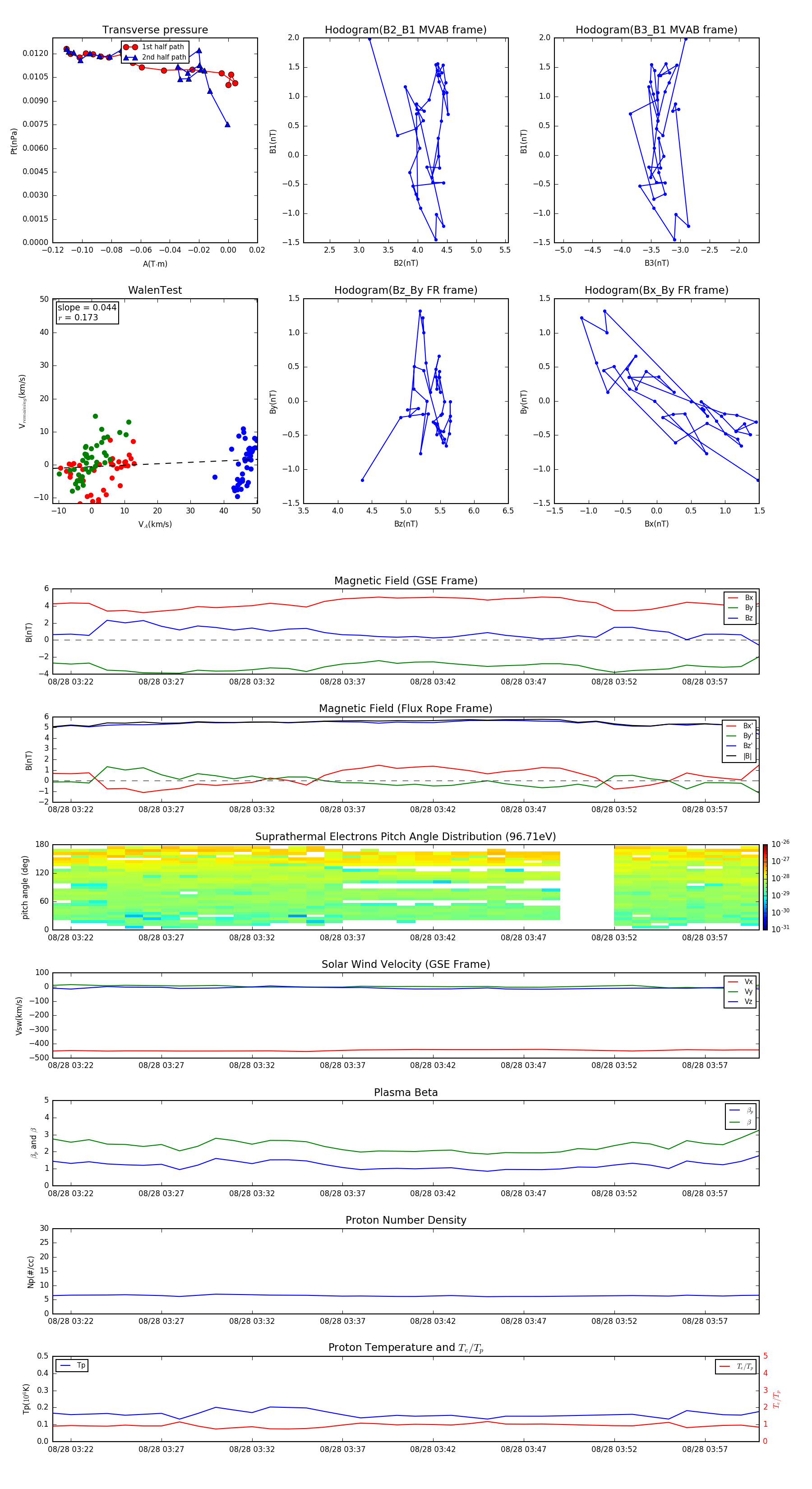Select 'Bz' in the GSE magnetic field legend
812x1489 pixels.
tap(741, 618)
